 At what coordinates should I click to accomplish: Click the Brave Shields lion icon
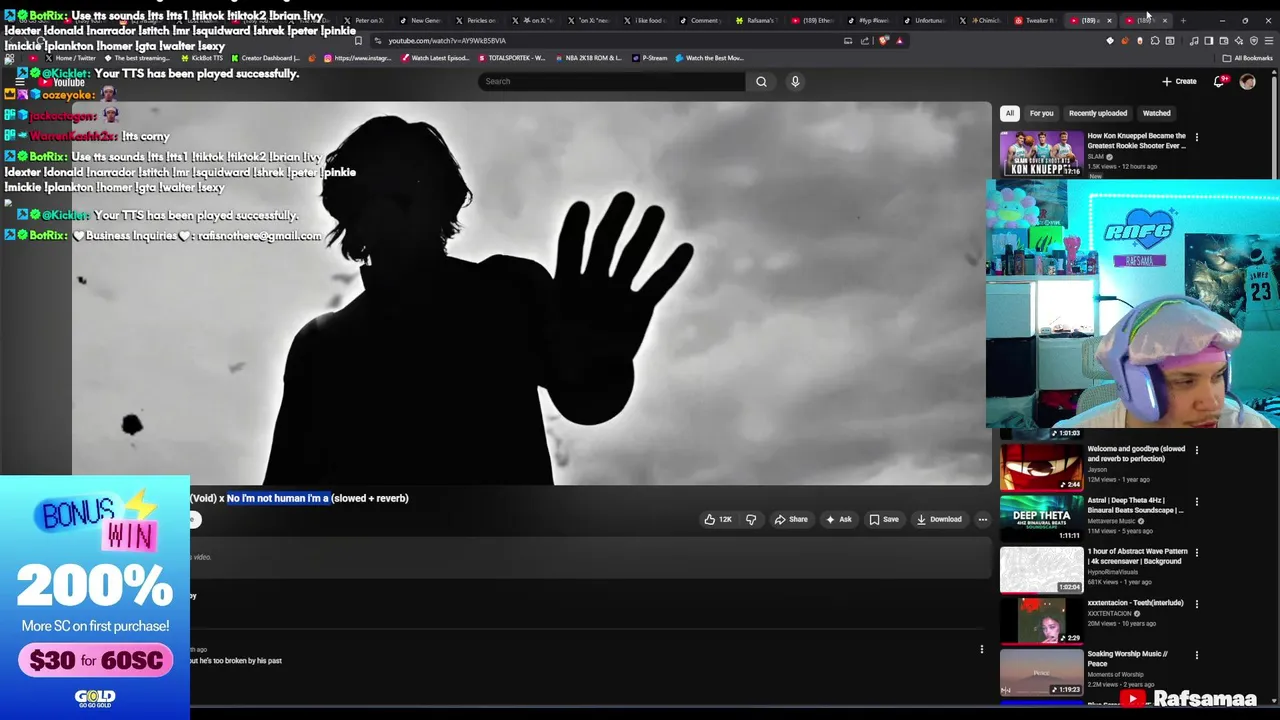coord(884,41)
